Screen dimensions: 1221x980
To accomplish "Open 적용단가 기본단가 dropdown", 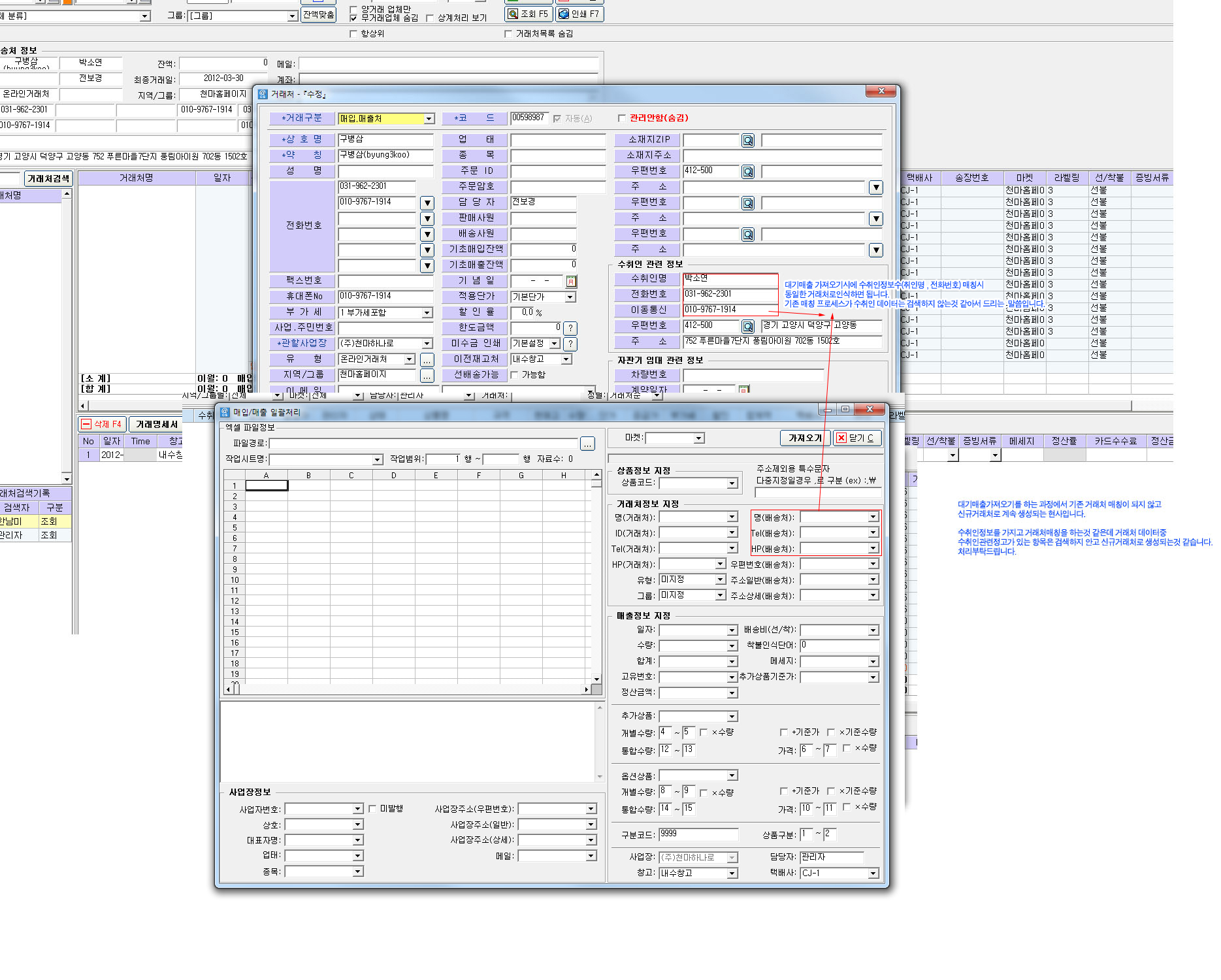I will point(570,297).
